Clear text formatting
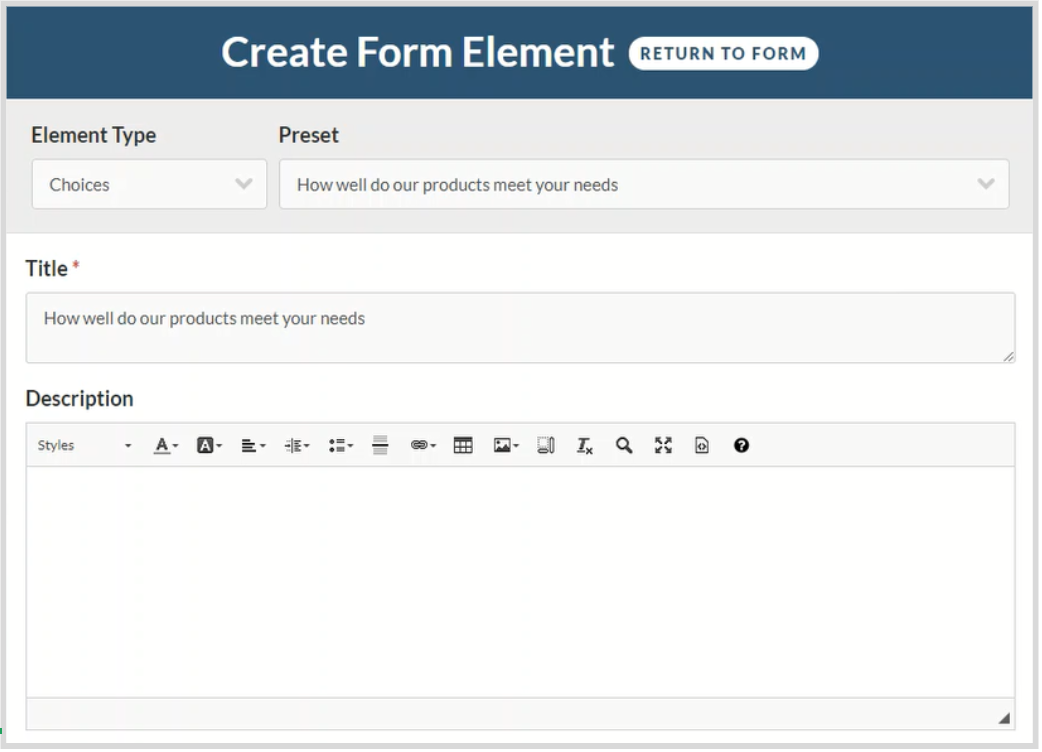This screenshot has width=1042, height=752. coord(585,446)
